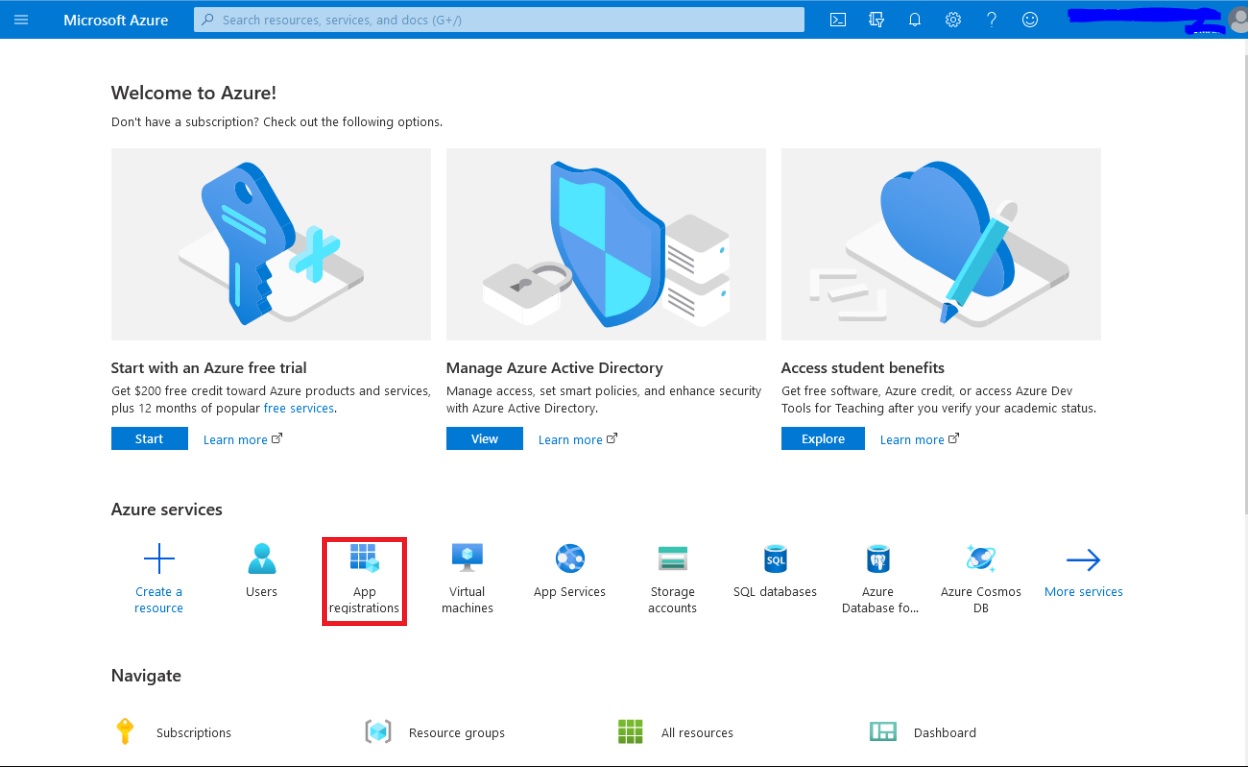Viewport: 1248px width, 767px height.
Task: Open portal settings gear
Action: 952,19
